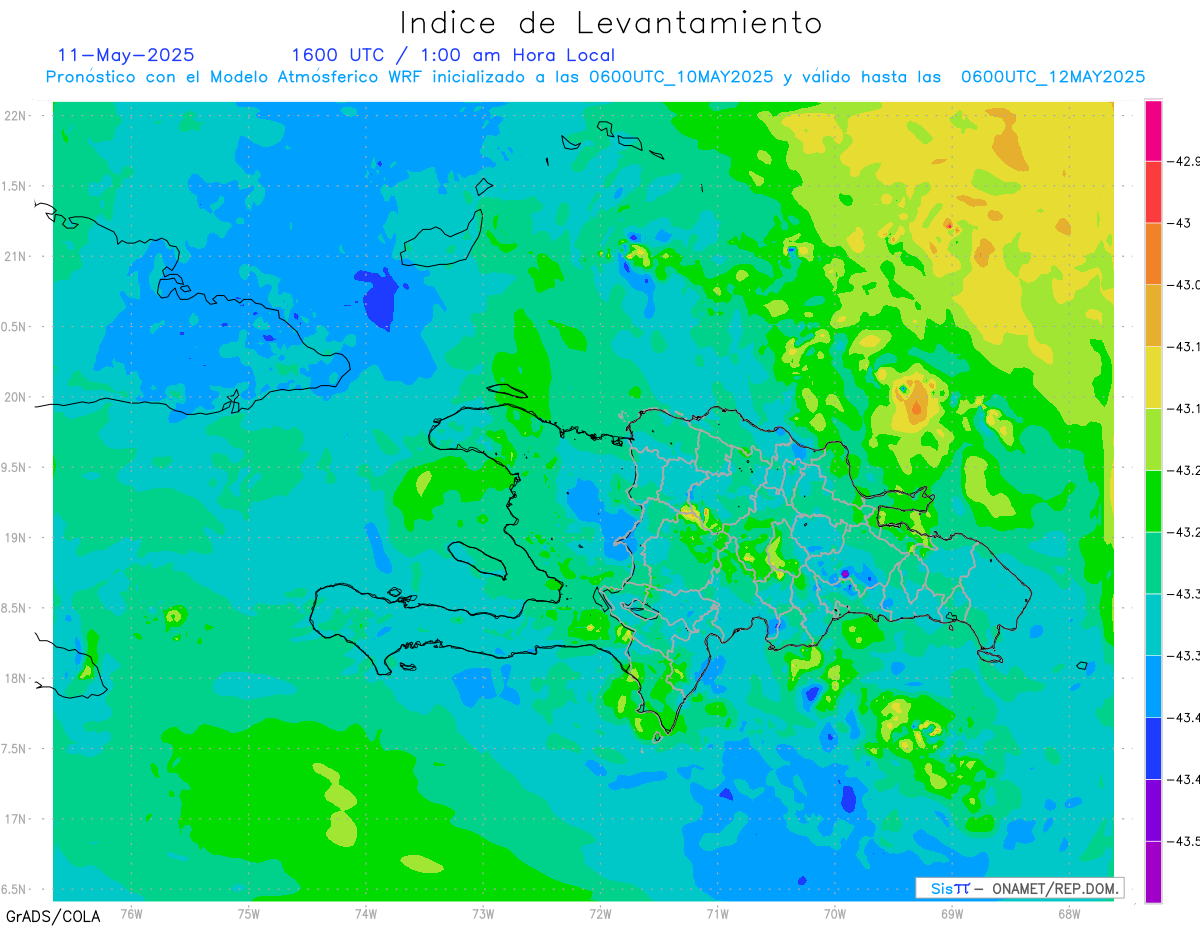1200x927 pixels.
Task: Click the "ONAMET/REP.DOM." label box
Action: [1020, 888]
